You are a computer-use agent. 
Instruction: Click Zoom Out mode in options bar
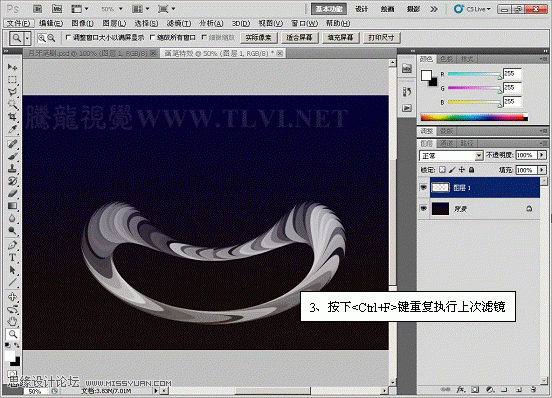[x=51, y=38]
